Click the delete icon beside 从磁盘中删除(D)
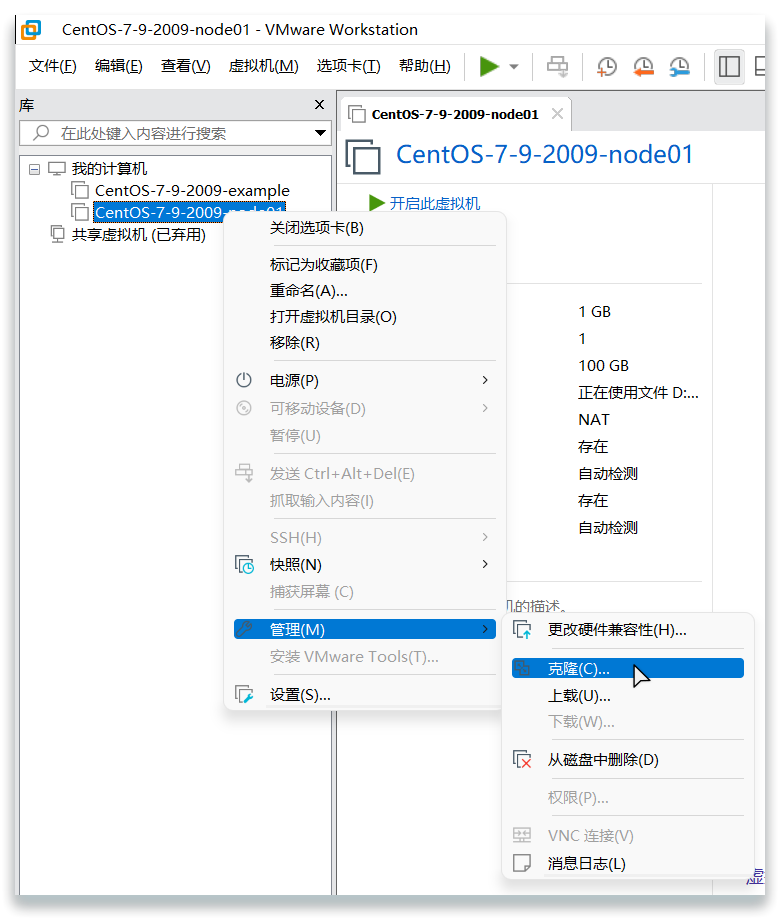 coord(522,760)
